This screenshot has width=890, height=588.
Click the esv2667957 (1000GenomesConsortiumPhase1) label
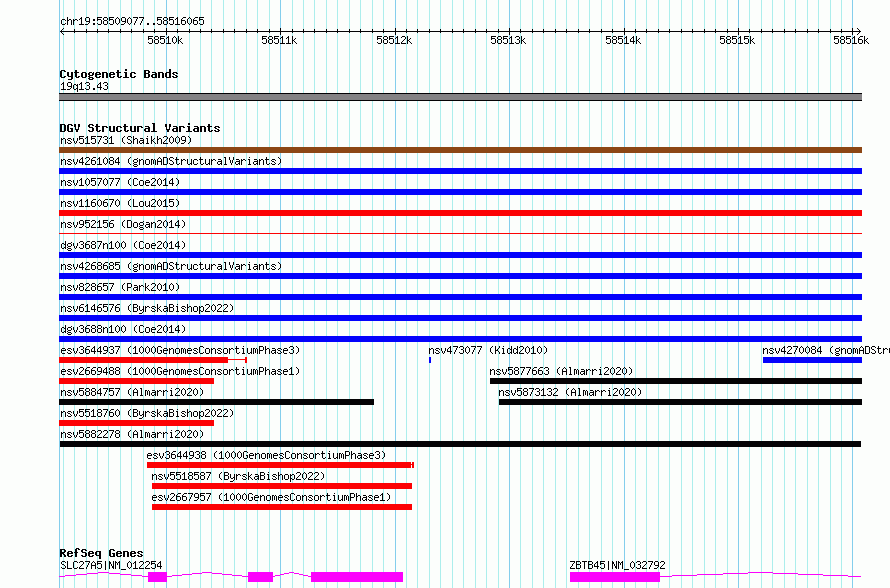[x=271, y=497]
